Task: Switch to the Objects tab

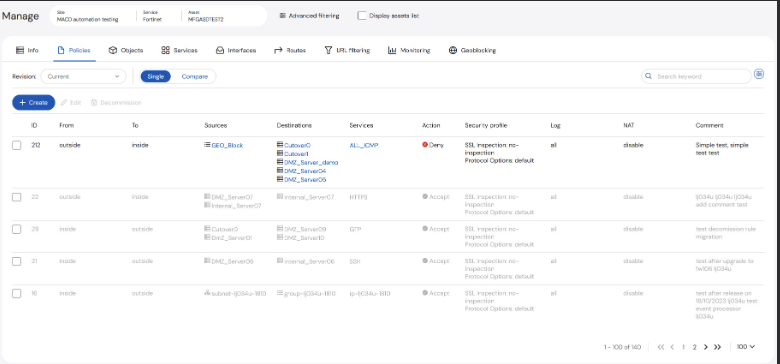Action: [x=126, y=50]
